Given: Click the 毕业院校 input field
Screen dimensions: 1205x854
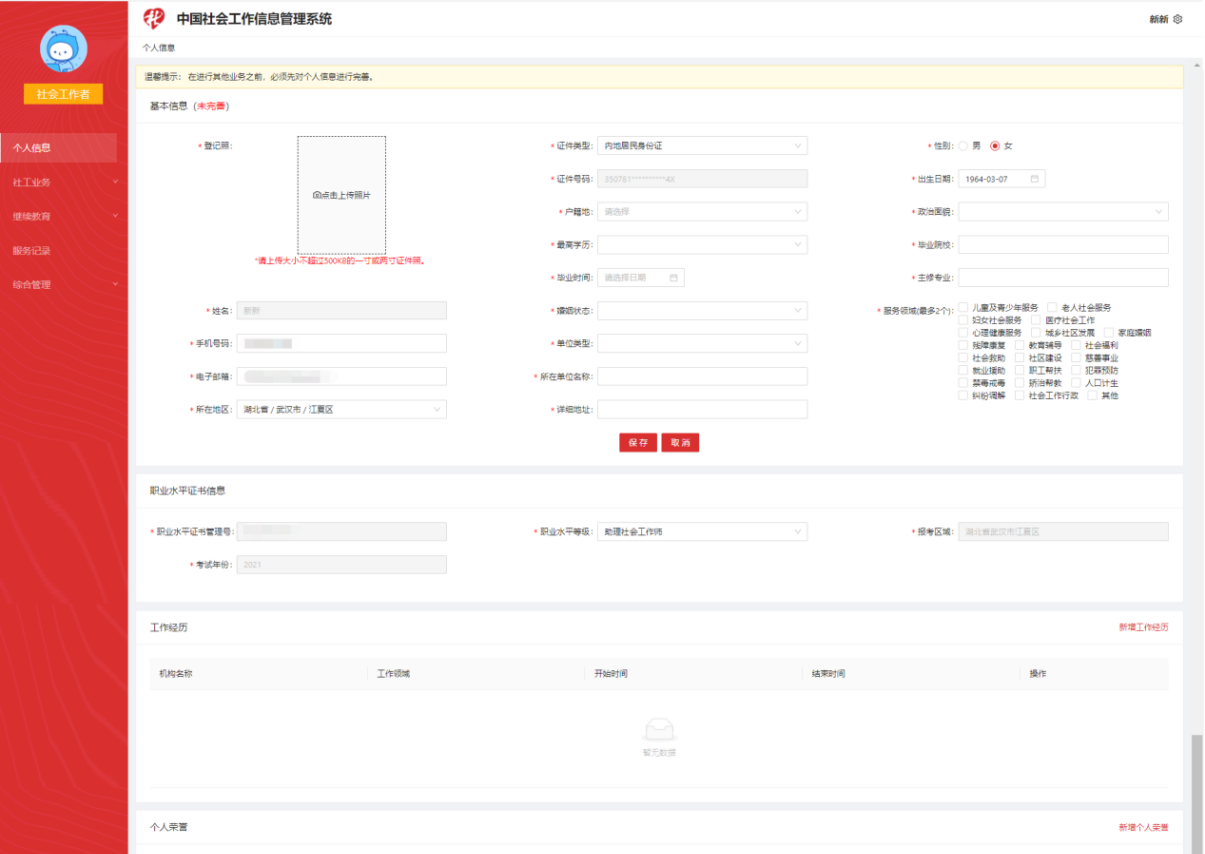Looking at the screenshot, I should [1063, 245].
